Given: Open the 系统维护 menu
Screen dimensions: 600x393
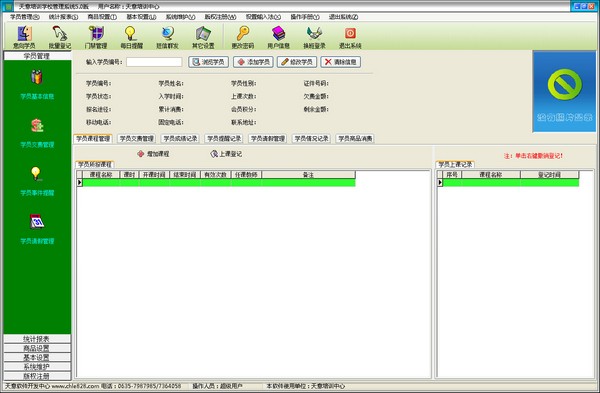Looking at the screenshot, I should tap(180, 17).
